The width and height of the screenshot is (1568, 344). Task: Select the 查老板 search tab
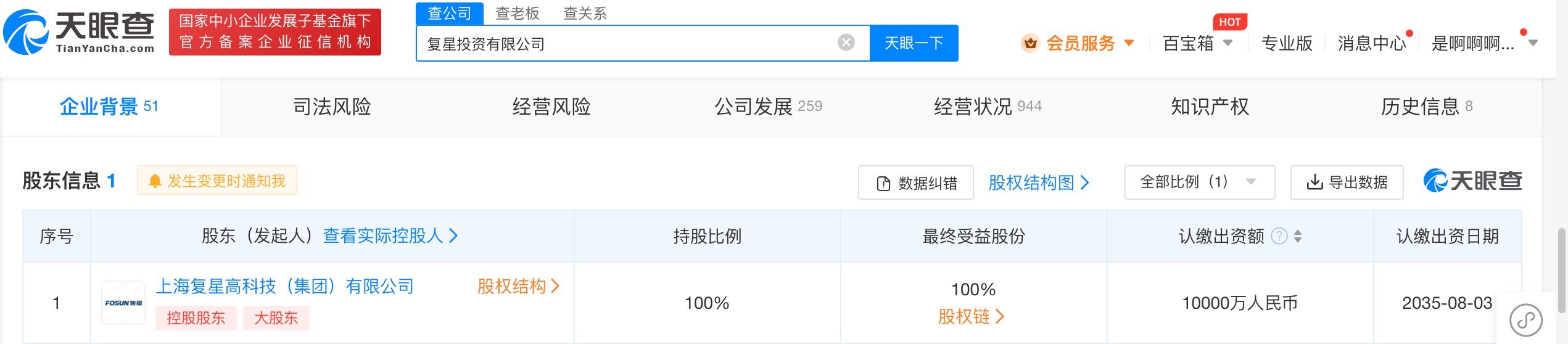pos(518,13)
